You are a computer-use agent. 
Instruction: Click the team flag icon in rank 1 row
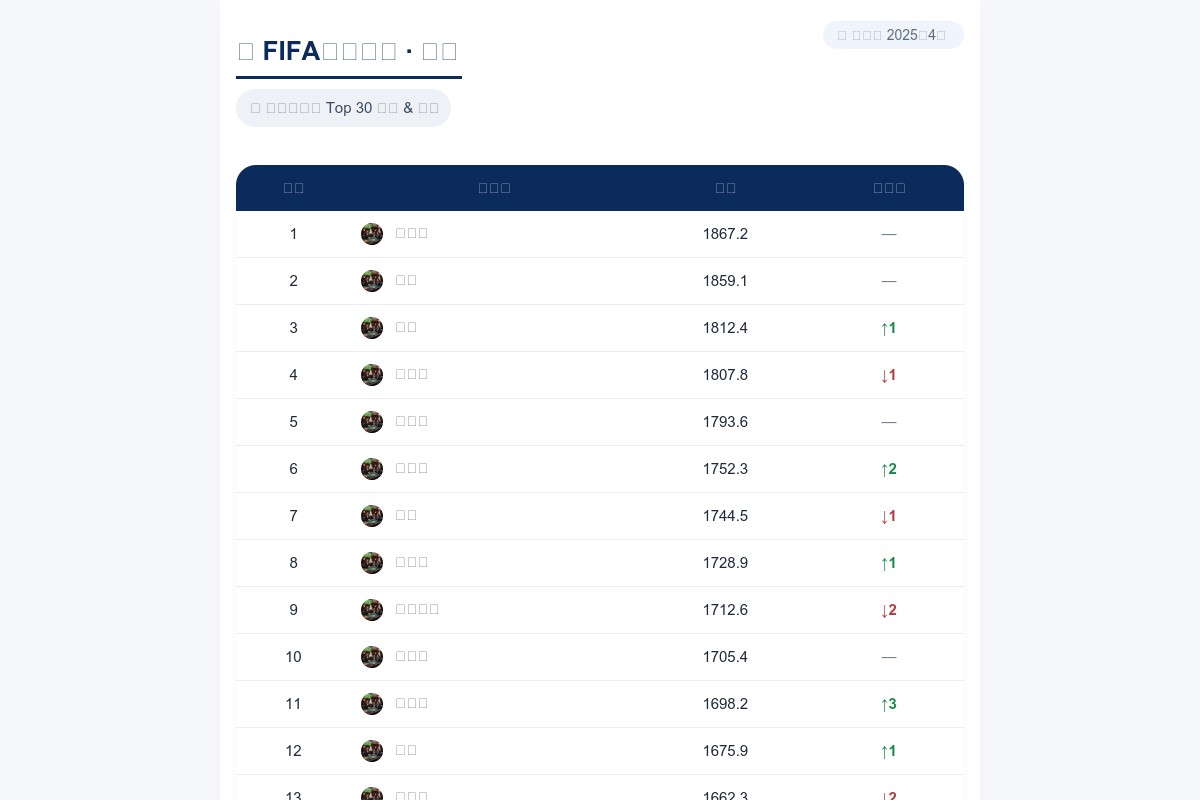pos(372,234)
